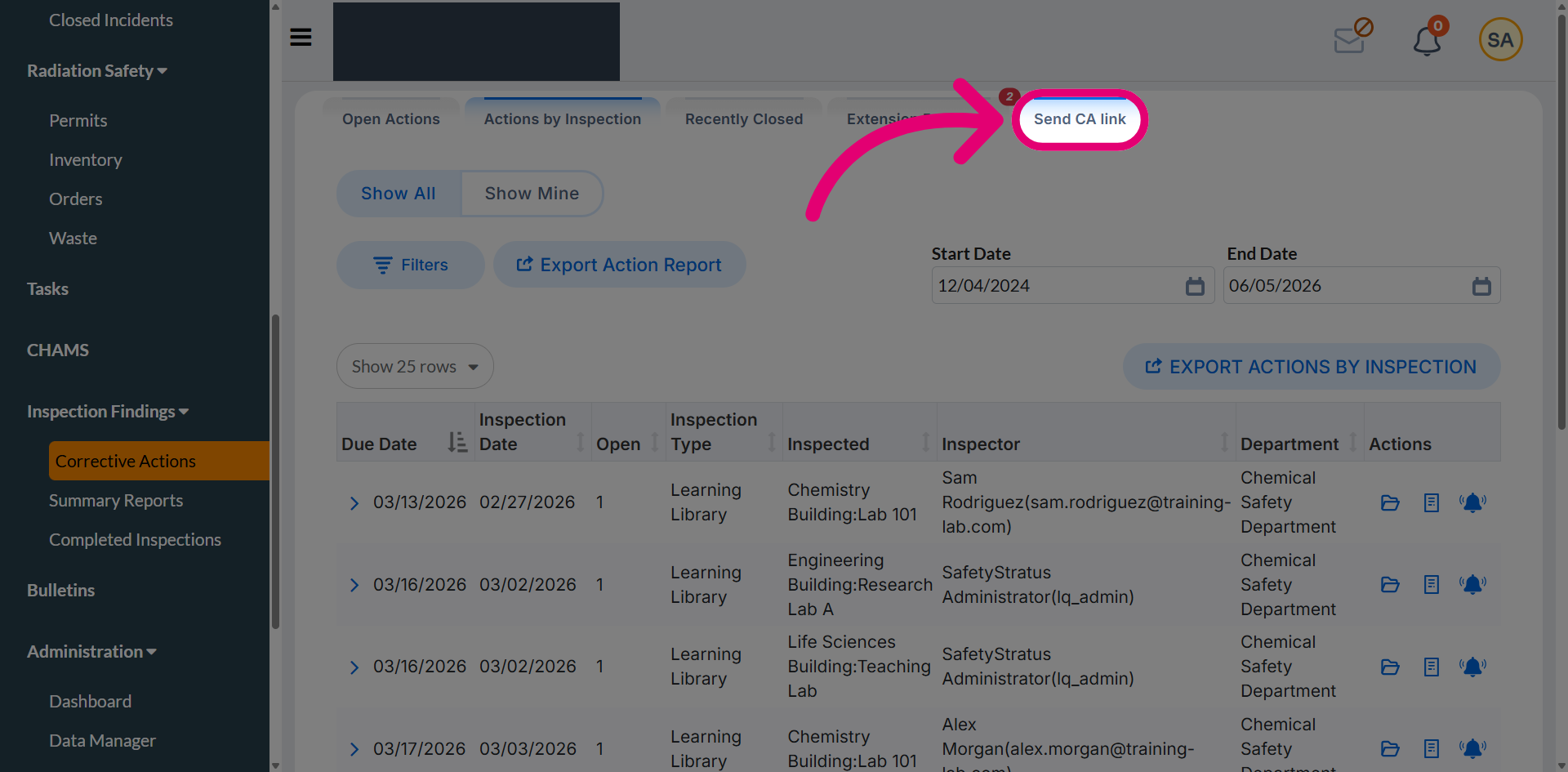Open Bulletins in sidebar
Viewport: 1568px width, 772px height.
pos(61,591)
